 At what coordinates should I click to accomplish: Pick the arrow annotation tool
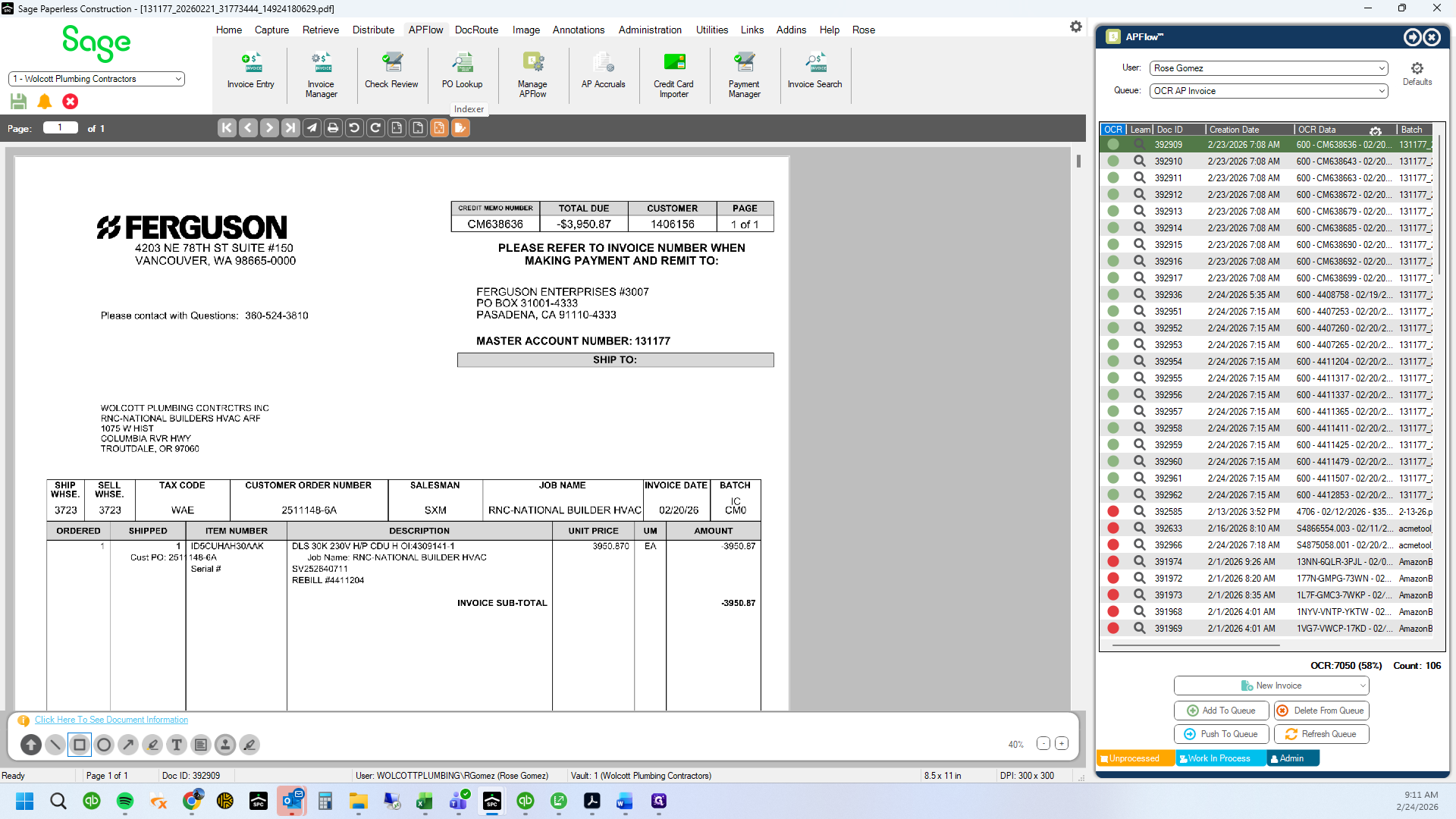pyautogui.click(x=128, y=745)
